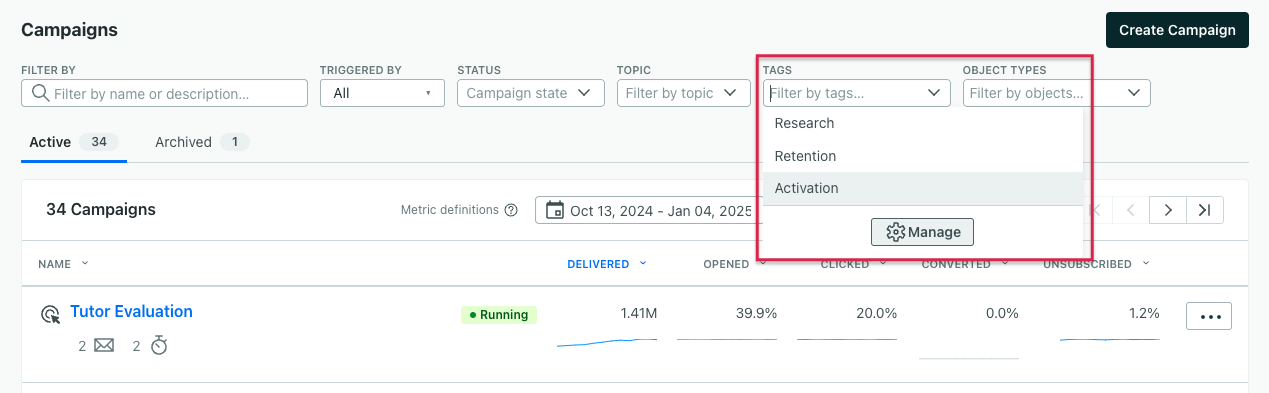
Task: Open the Filter by objects dropdown
Action: [1057, 93]
